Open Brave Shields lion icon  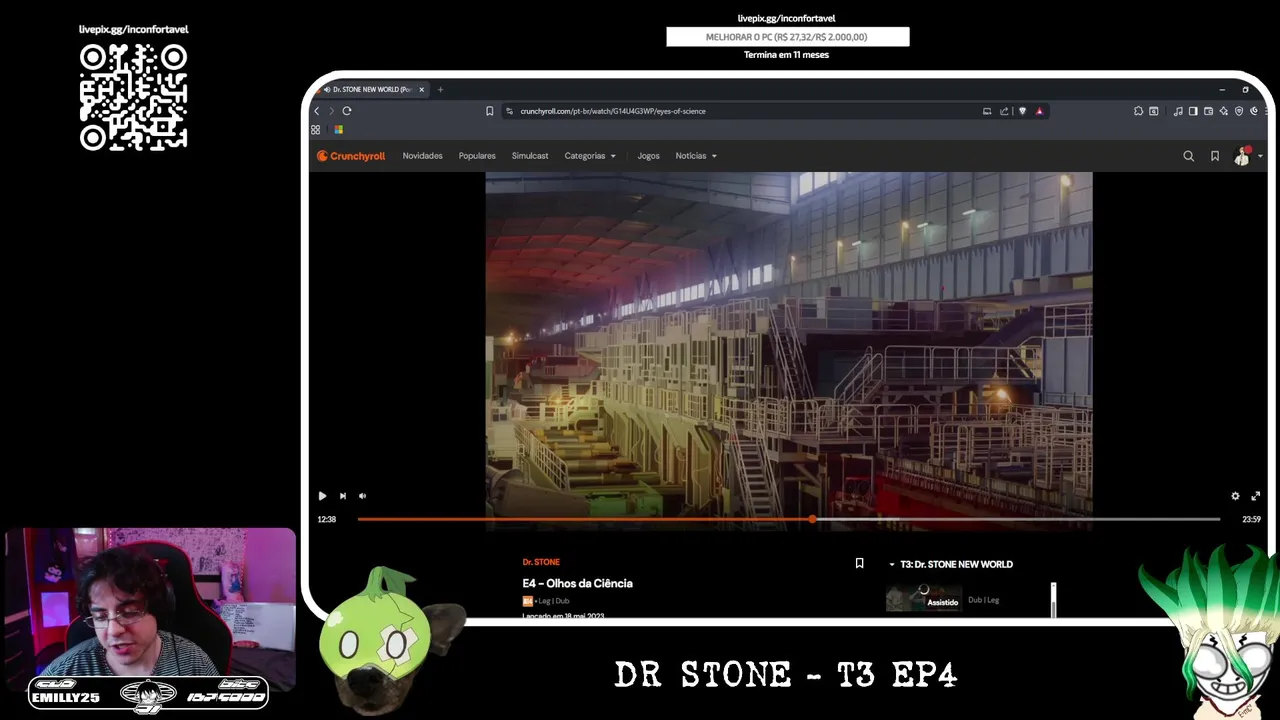click(1022, 111)
